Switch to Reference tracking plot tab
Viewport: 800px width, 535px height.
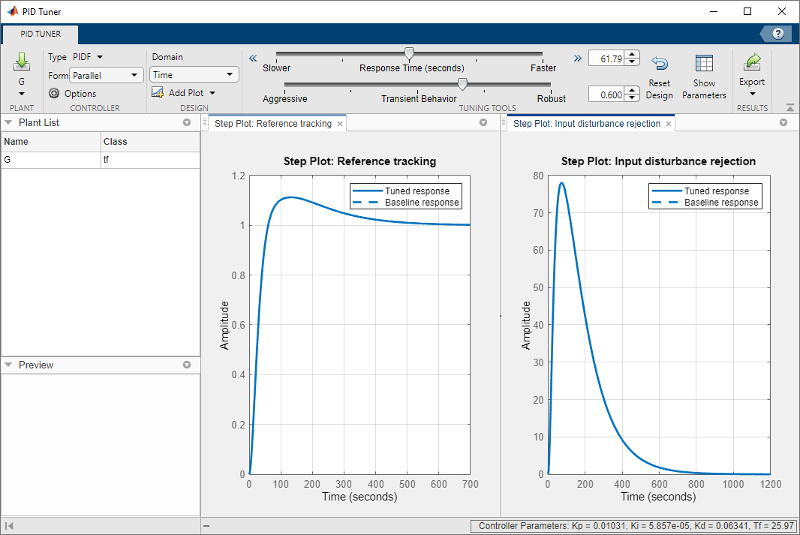click(270, 124)
